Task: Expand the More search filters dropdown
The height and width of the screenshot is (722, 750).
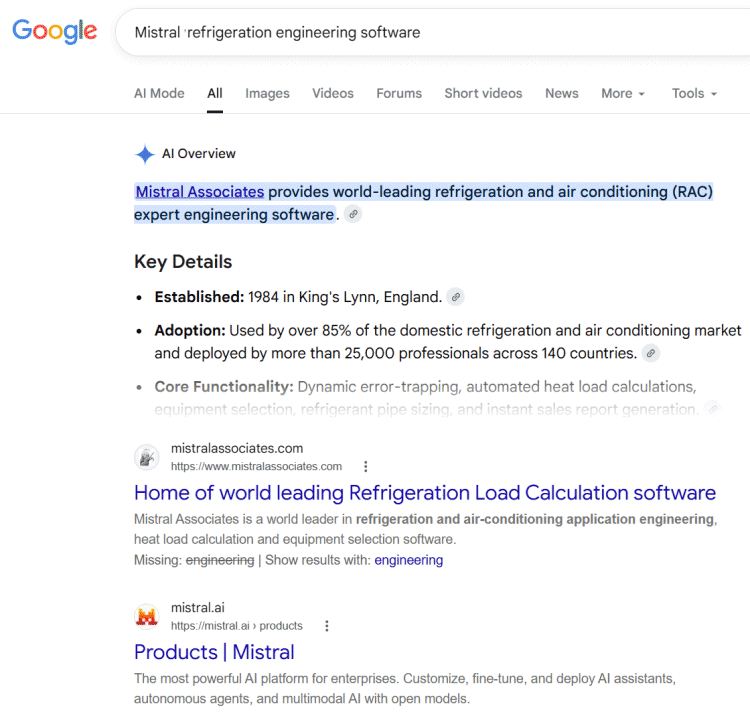Action: [623, 93]
